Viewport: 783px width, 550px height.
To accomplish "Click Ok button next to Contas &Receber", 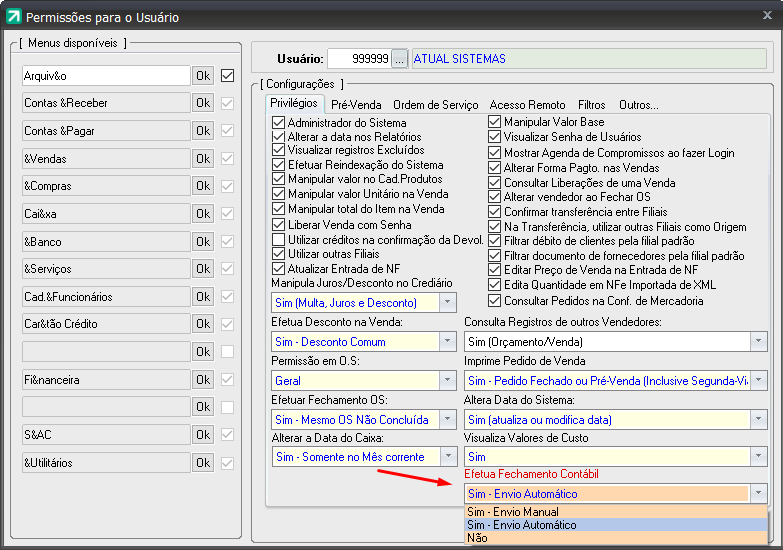I will [x=203, y=103].
